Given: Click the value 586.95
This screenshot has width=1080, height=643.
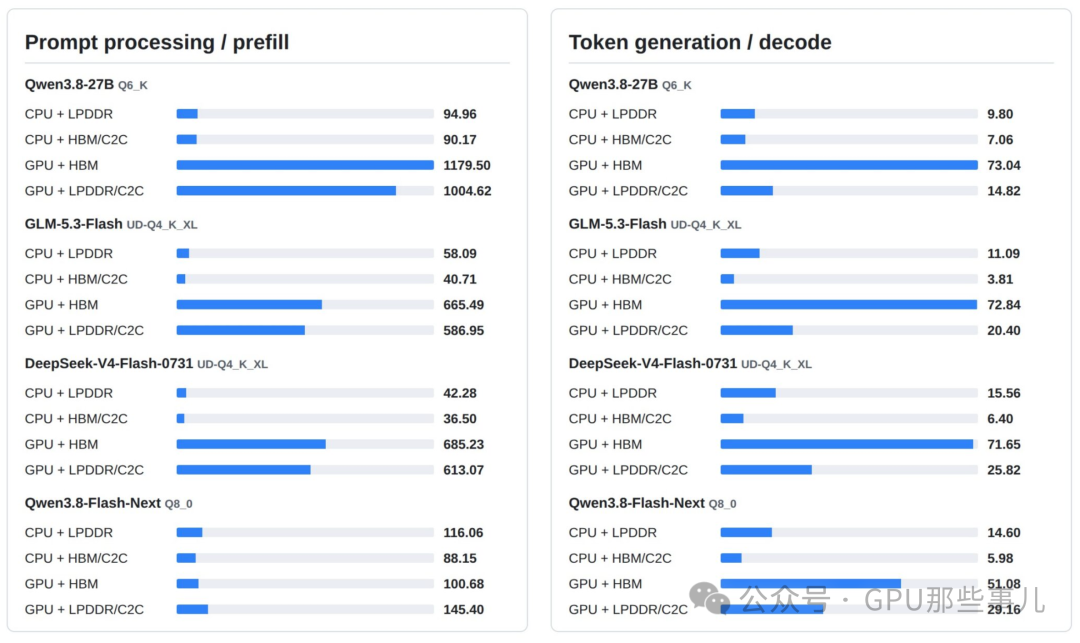Looking at the screenshot, I should pos(464,330).
